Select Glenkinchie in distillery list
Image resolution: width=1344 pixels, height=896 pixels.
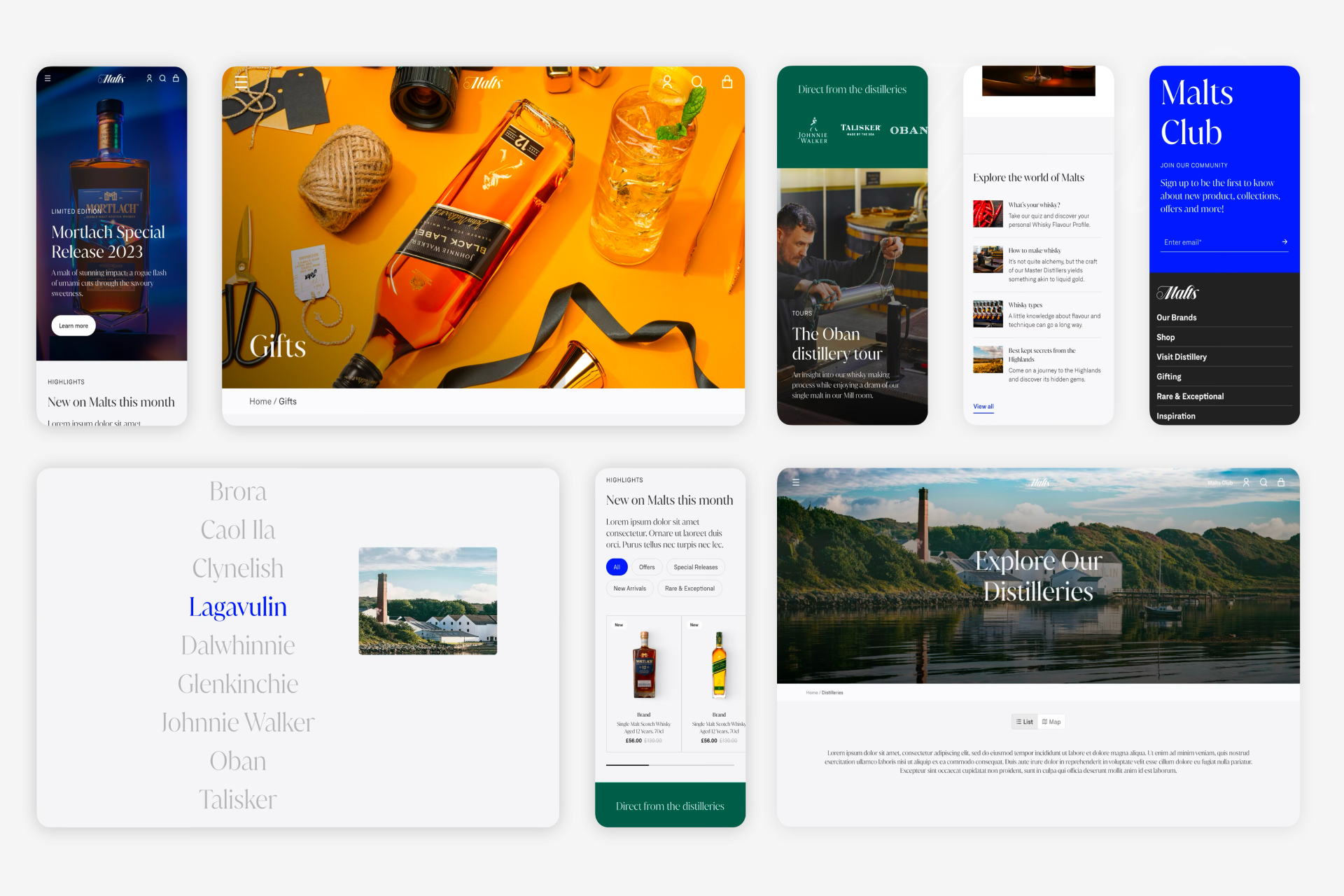(238, 684)
